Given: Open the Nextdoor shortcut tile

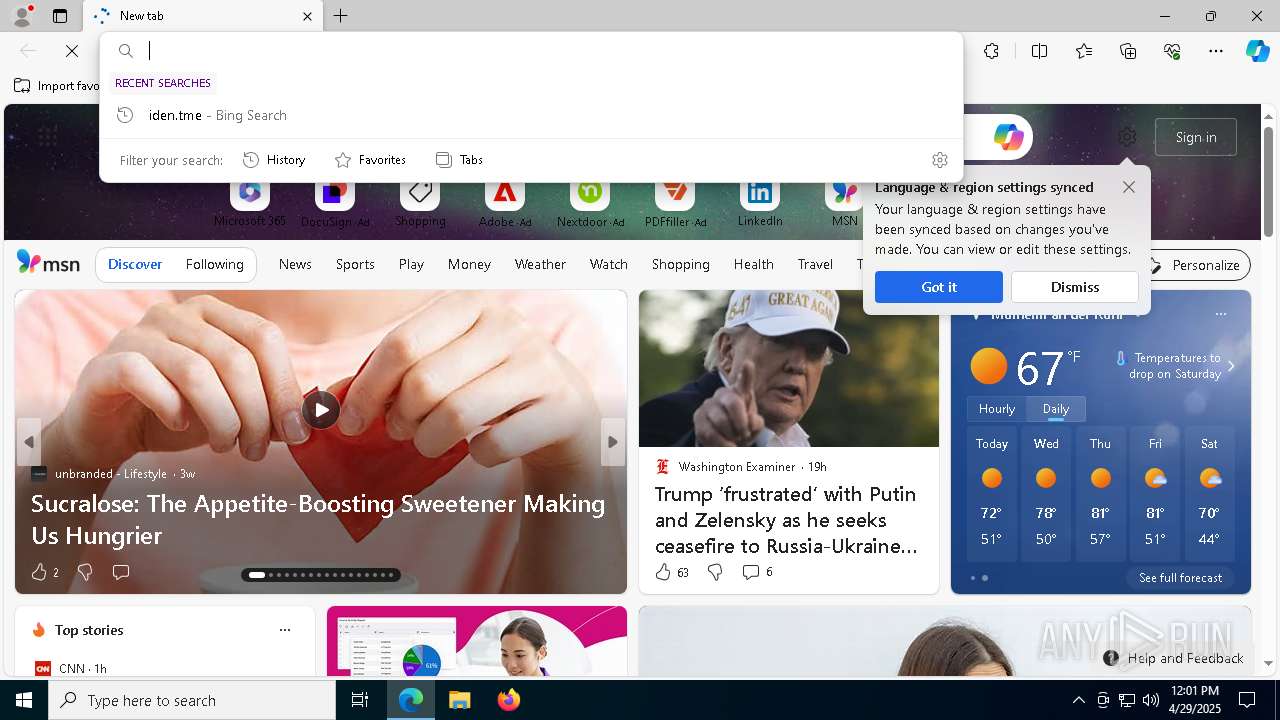Looking at the screenshot, I should coord(590,204).
